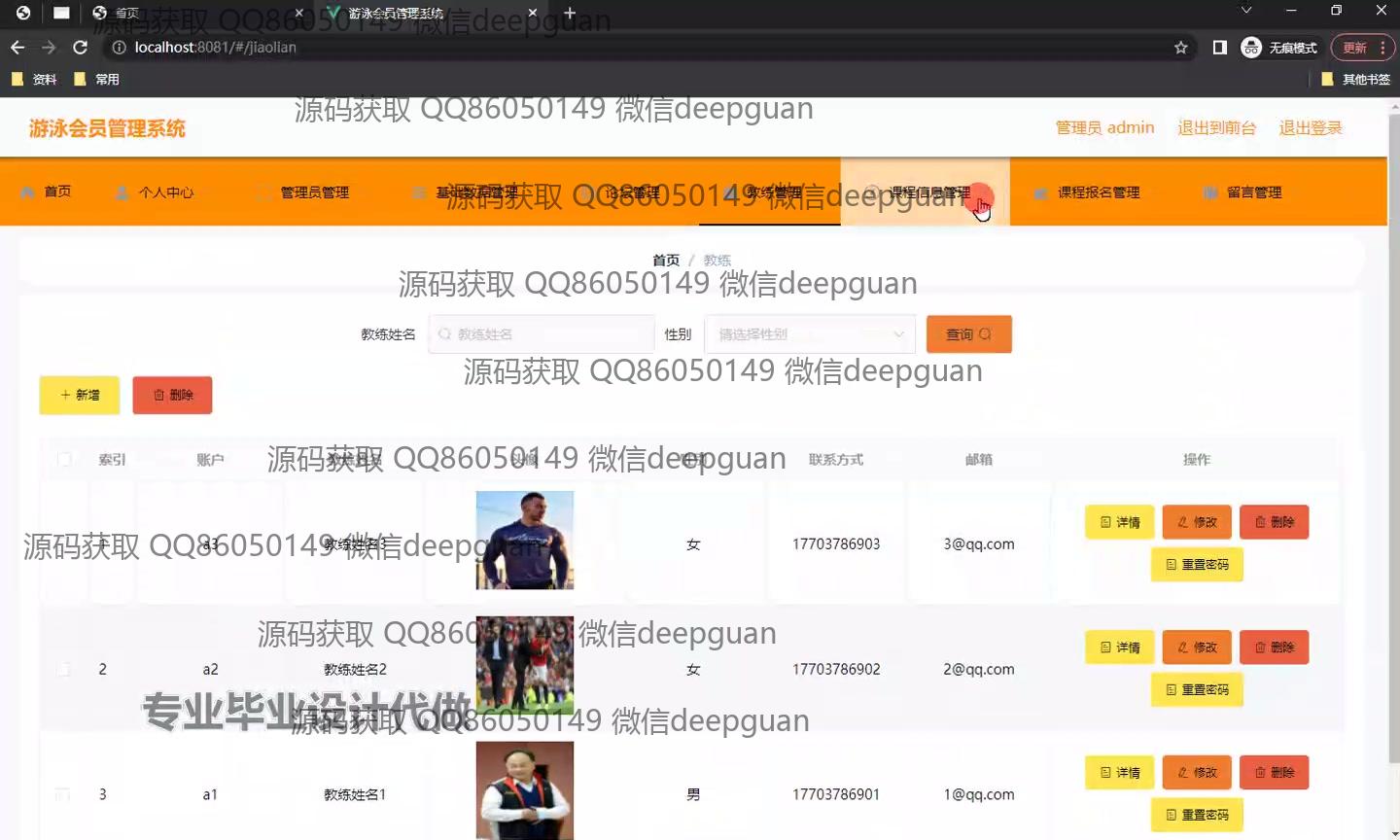1400x840 pixels.
Task: Click 修改 for the a2 coach row
Action: 1197,647
